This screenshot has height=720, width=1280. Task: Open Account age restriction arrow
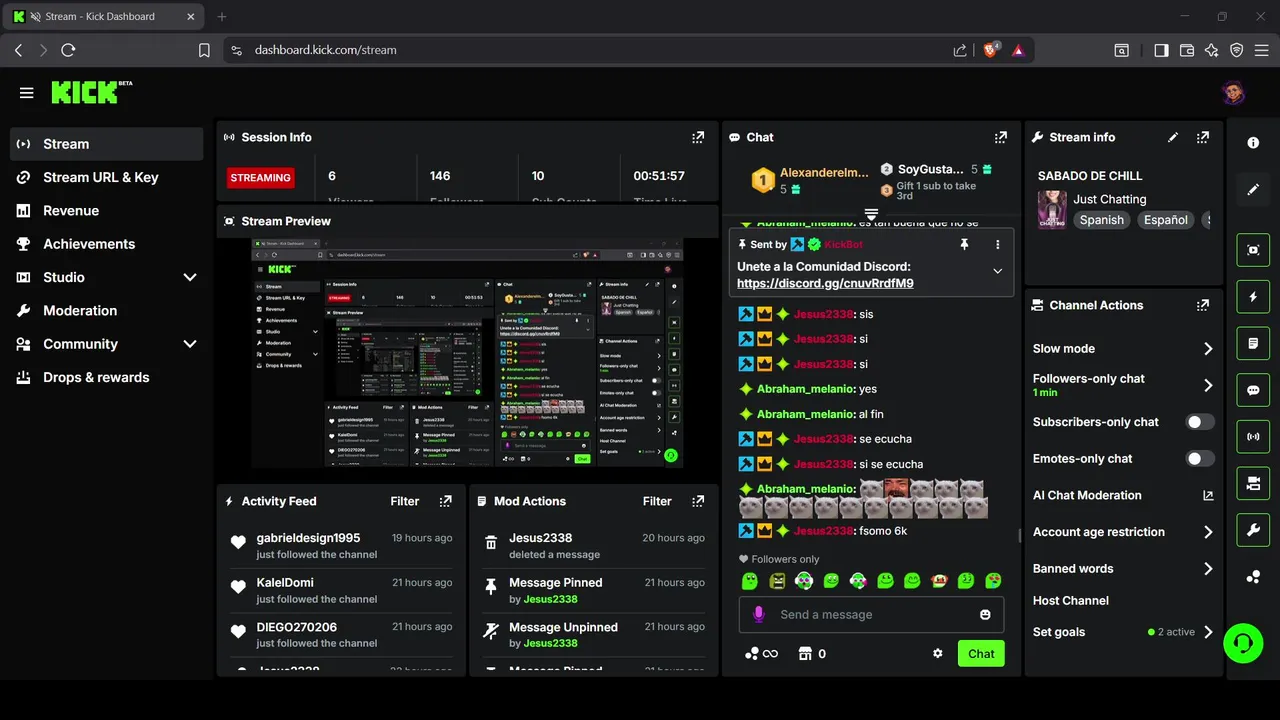coord(1208,532)
